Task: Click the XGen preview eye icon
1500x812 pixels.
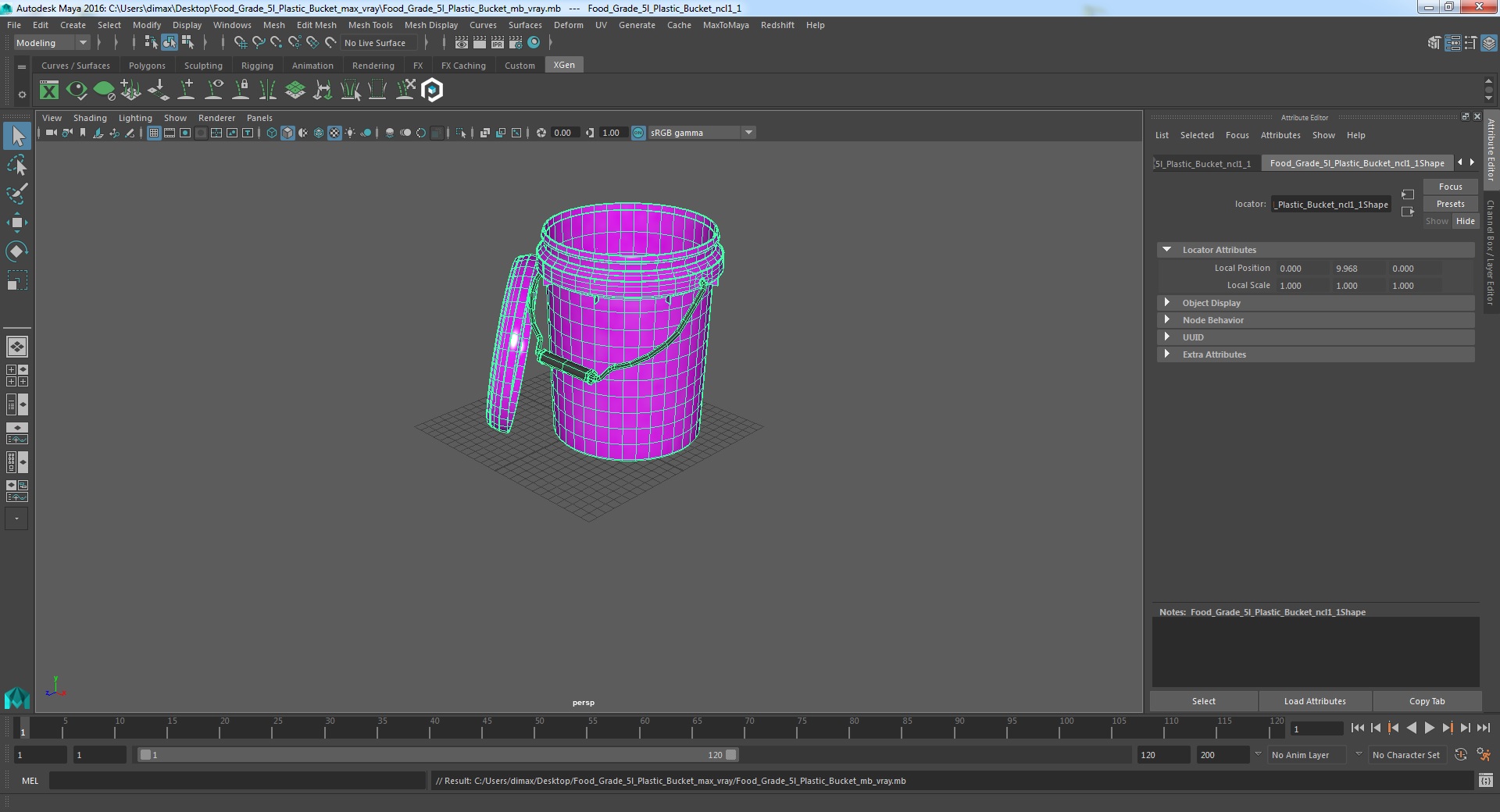Action: pyautogui.click(x=77, y=91)
